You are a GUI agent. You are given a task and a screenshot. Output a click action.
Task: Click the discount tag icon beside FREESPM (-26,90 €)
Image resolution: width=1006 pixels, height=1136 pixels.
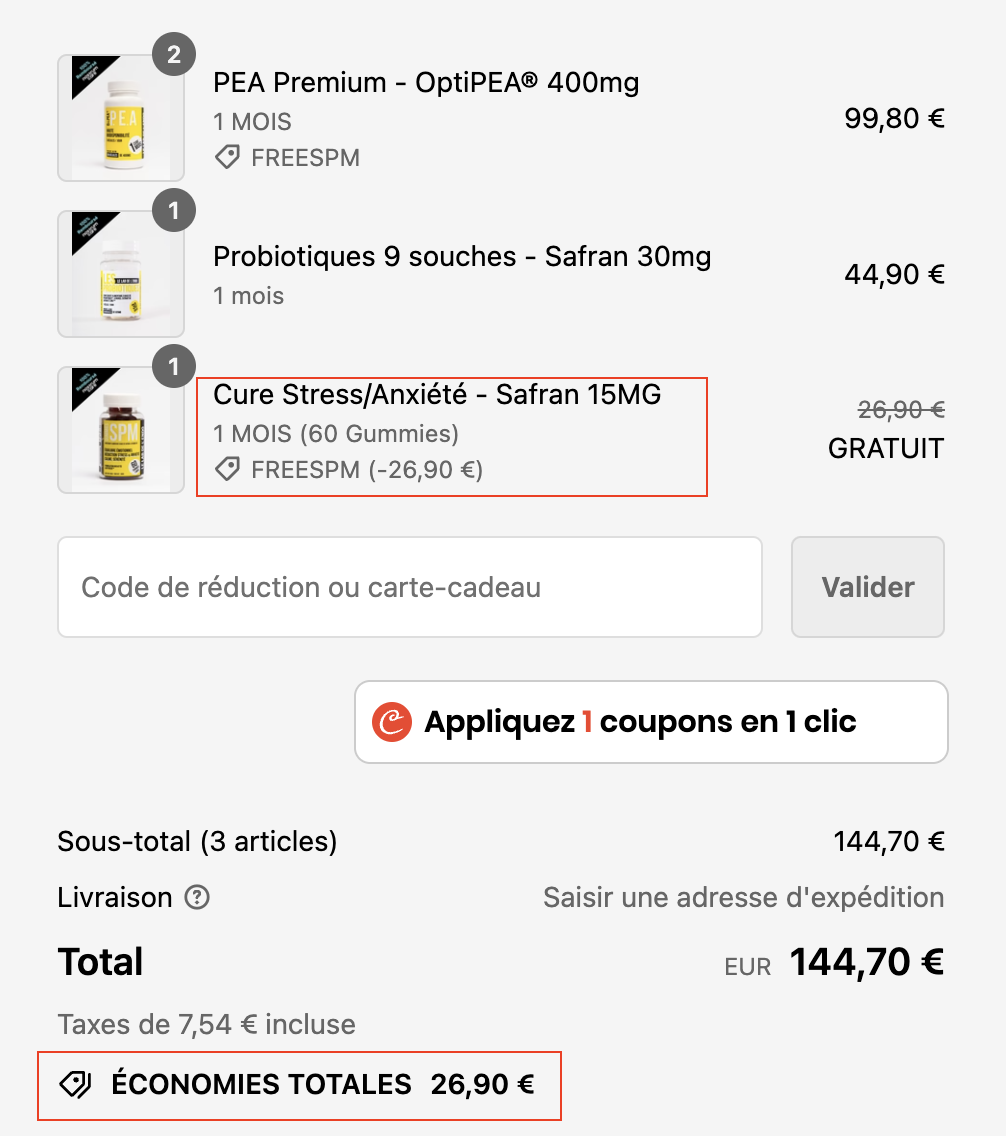click(x=227, y=469)
